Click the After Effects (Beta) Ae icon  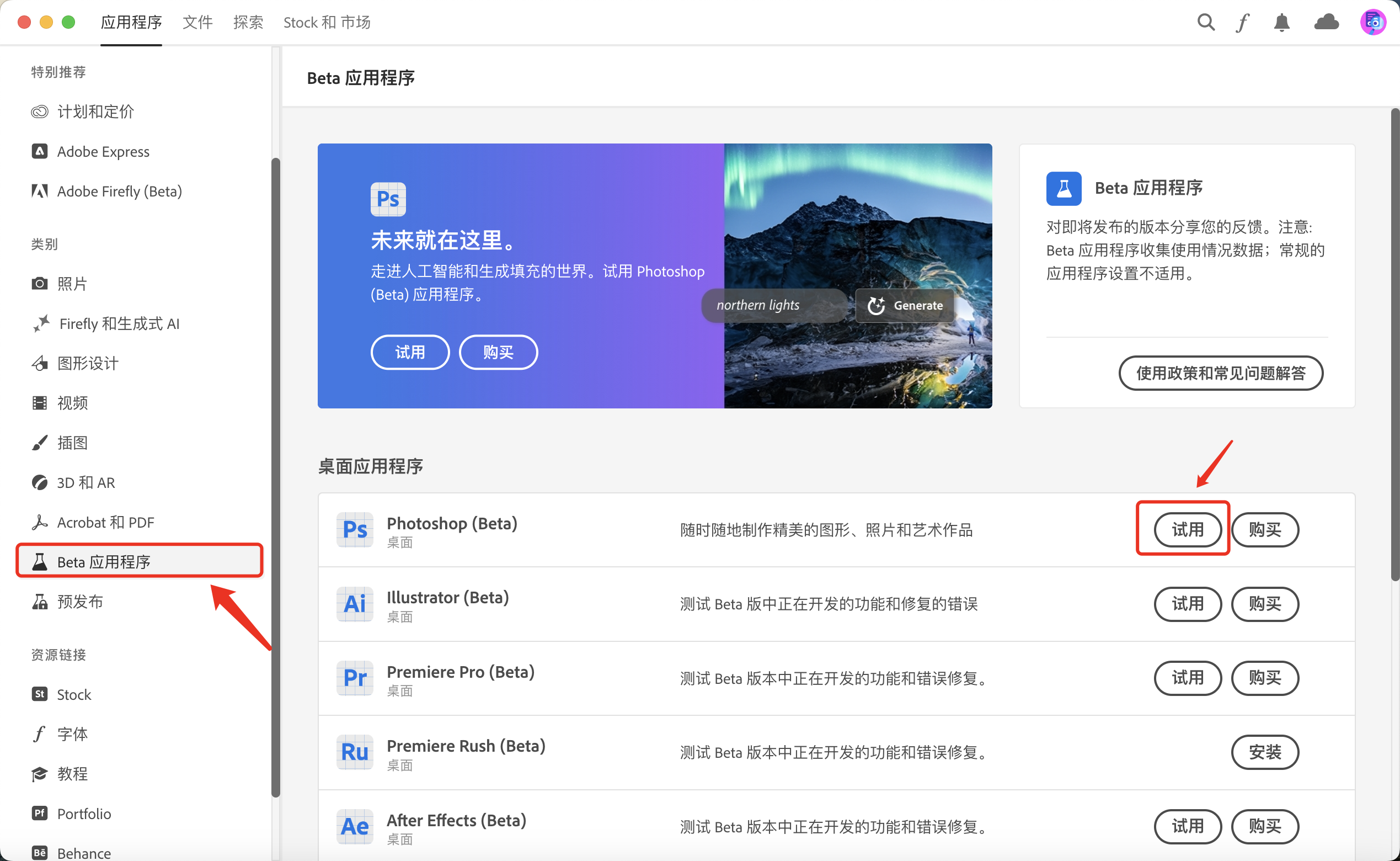355,826
